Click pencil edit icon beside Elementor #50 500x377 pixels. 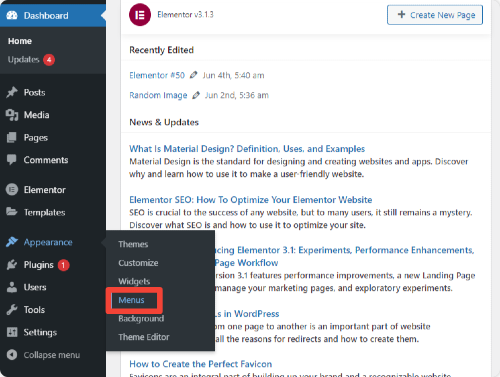tap(193, 75)
